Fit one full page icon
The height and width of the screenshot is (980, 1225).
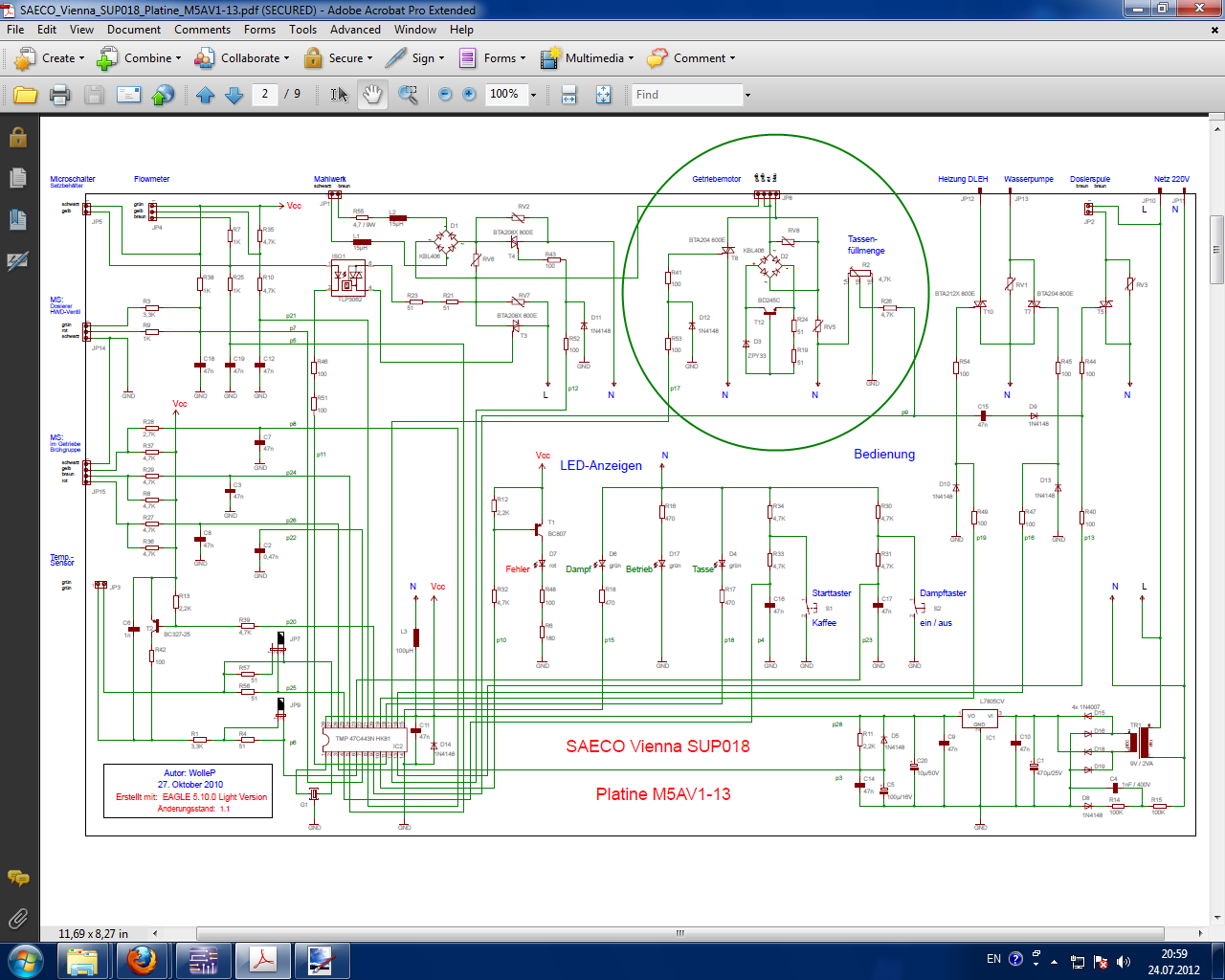tap(603, 95)
